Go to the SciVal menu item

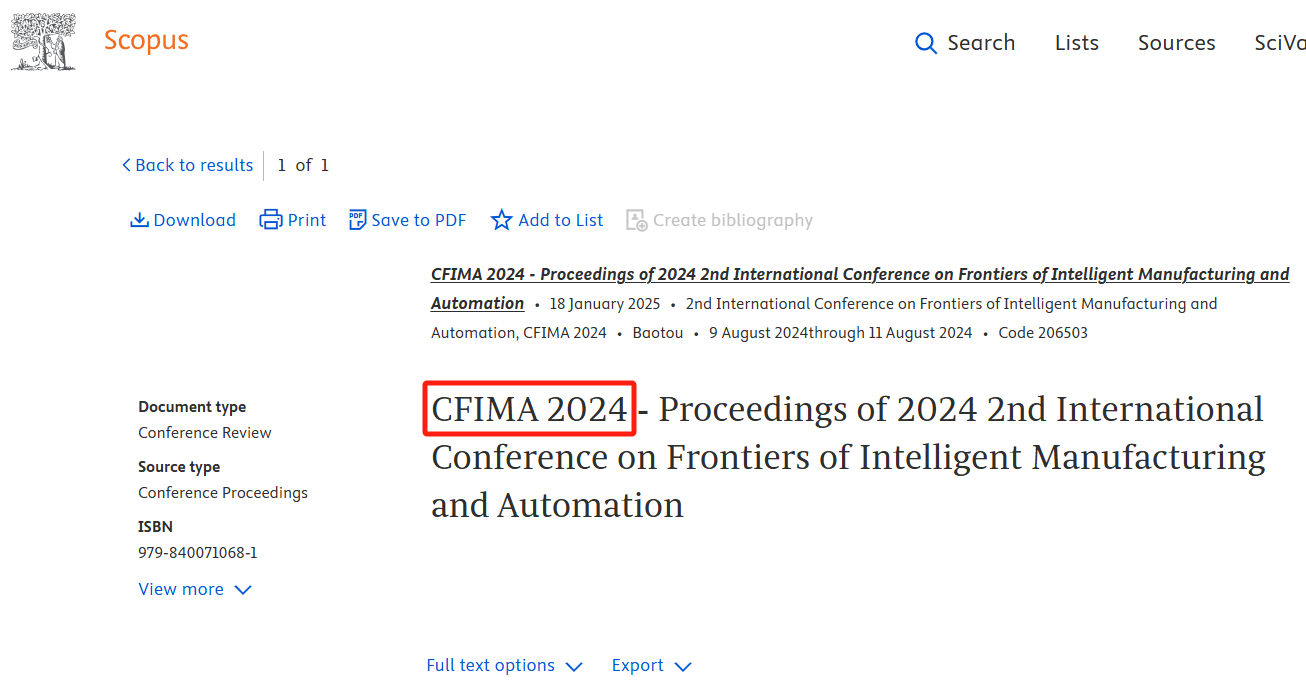(1280, 43)
